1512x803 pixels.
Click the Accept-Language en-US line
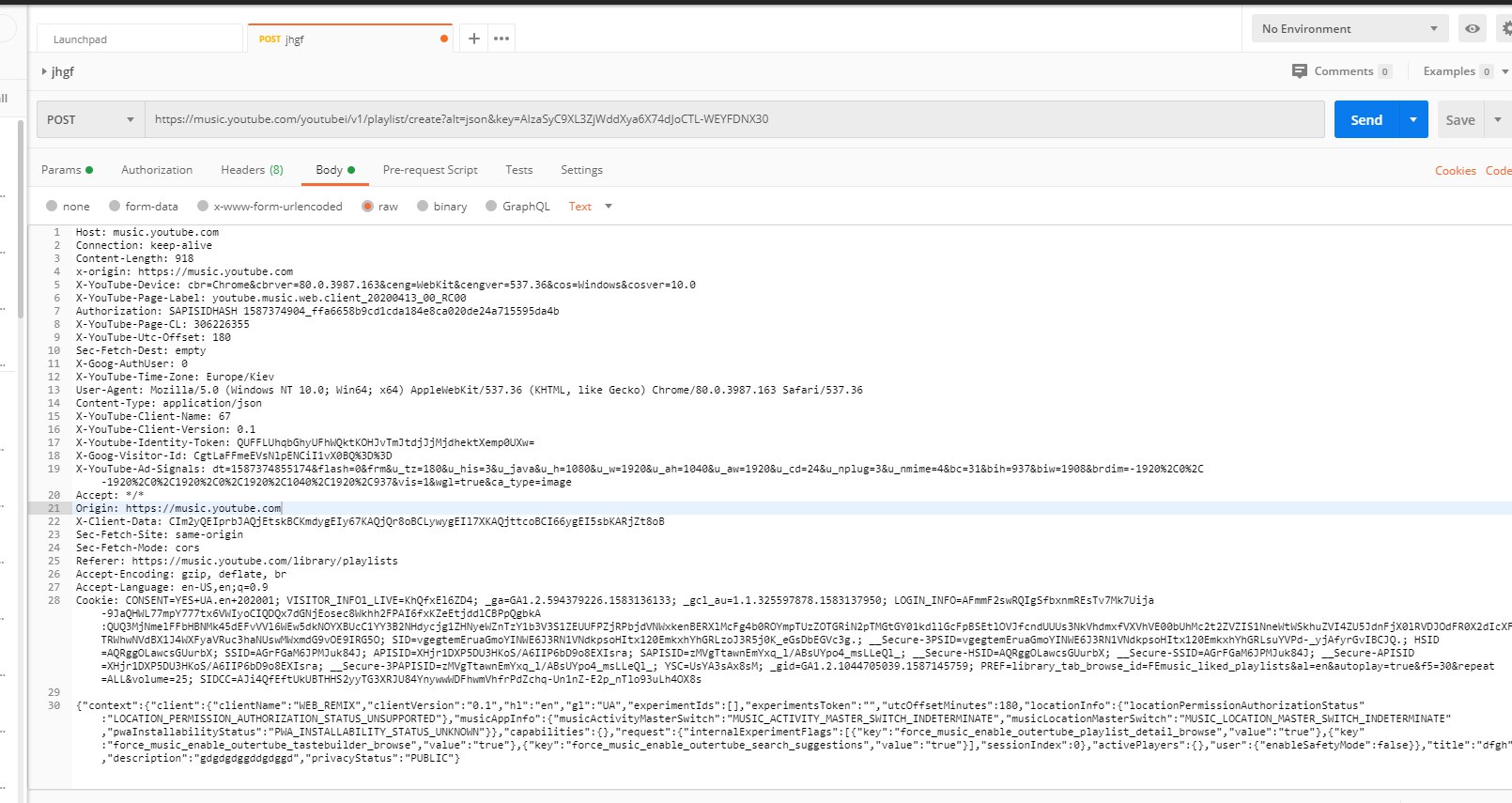pos(172,587)
